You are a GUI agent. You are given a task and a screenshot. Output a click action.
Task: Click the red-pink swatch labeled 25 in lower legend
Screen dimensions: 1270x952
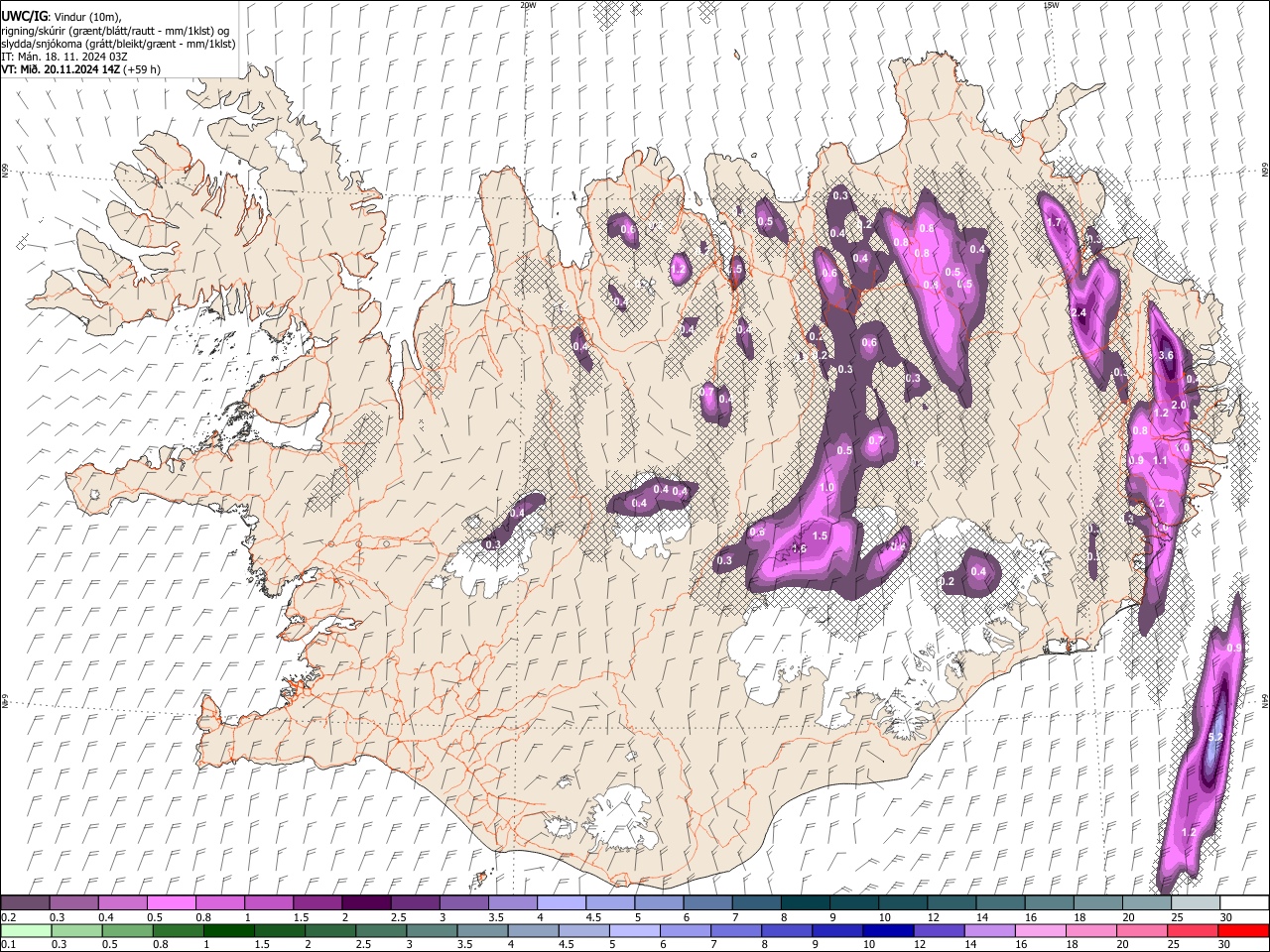click(x=1192, y=931)
